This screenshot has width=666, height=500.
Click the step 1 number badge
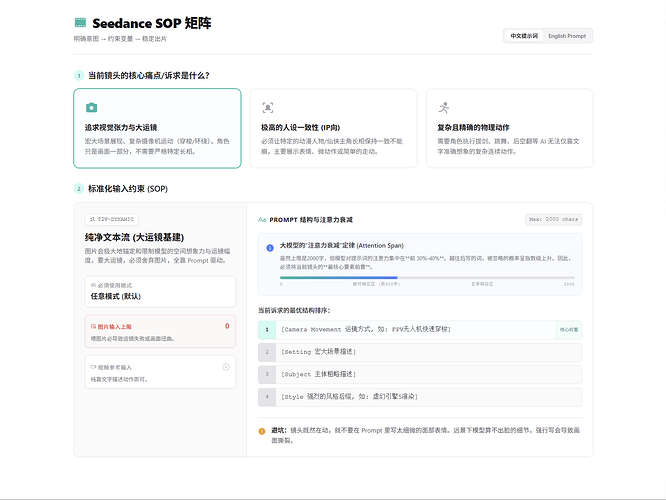(79, 76)
